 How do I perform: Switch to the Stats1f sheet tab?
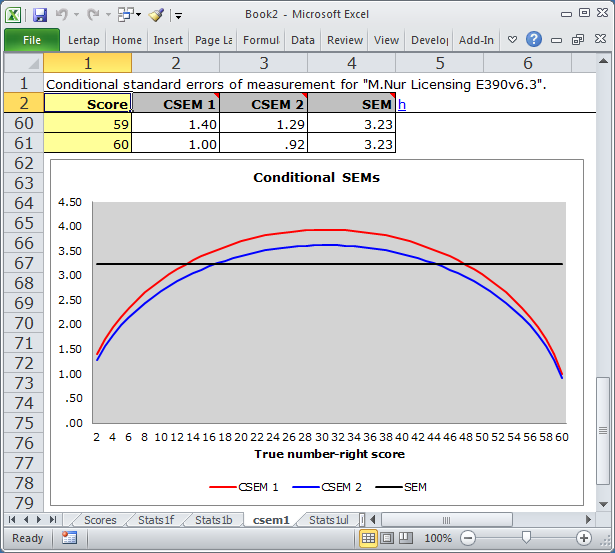pos(156,520)
